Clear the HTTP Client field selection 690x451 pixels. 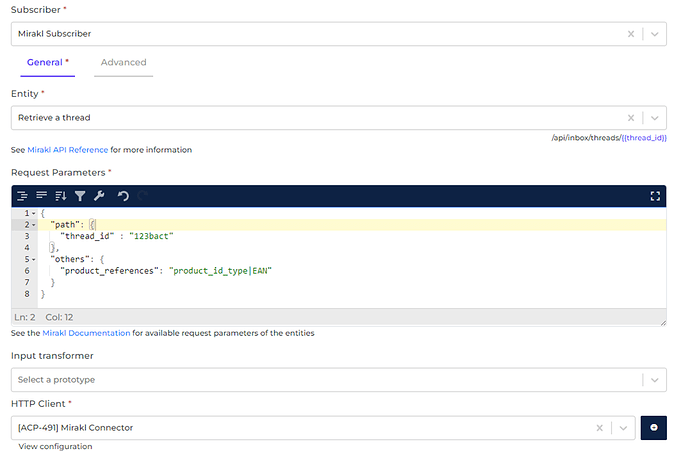click(599, 428)
